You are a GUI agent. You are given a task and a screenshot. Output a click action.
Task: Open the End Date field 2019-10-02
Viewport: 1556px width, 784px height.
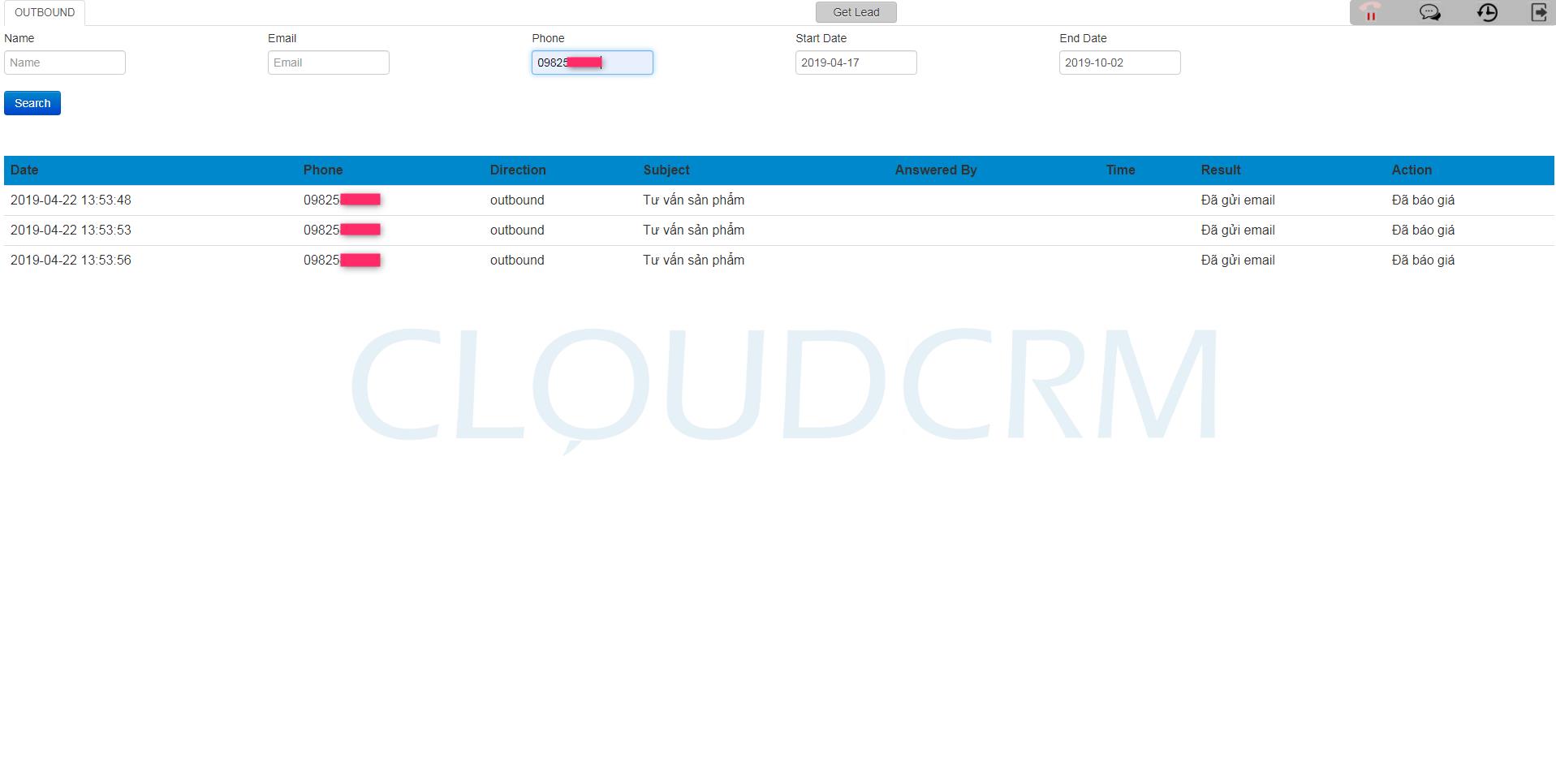pos(1120,62)
